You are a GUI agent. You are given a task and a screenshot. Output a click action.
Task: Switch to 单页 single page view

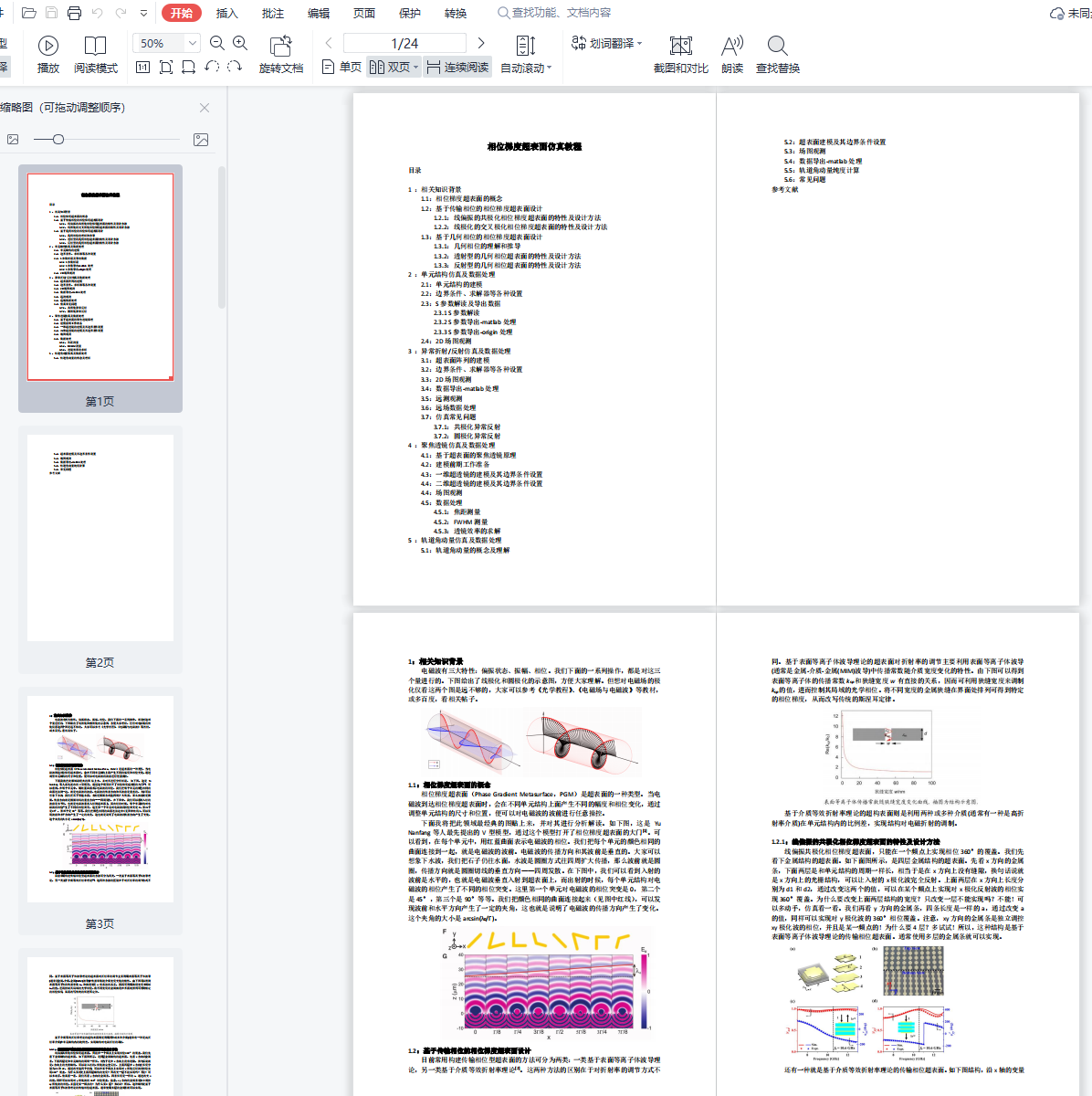point(341,67)
